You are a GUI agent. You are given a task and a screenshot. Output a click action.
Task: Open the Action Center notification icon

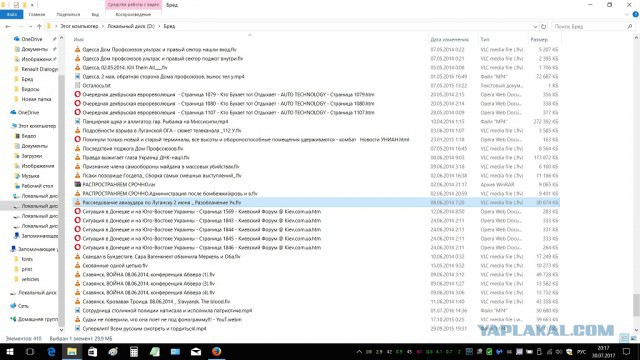[x=627, y=351]
